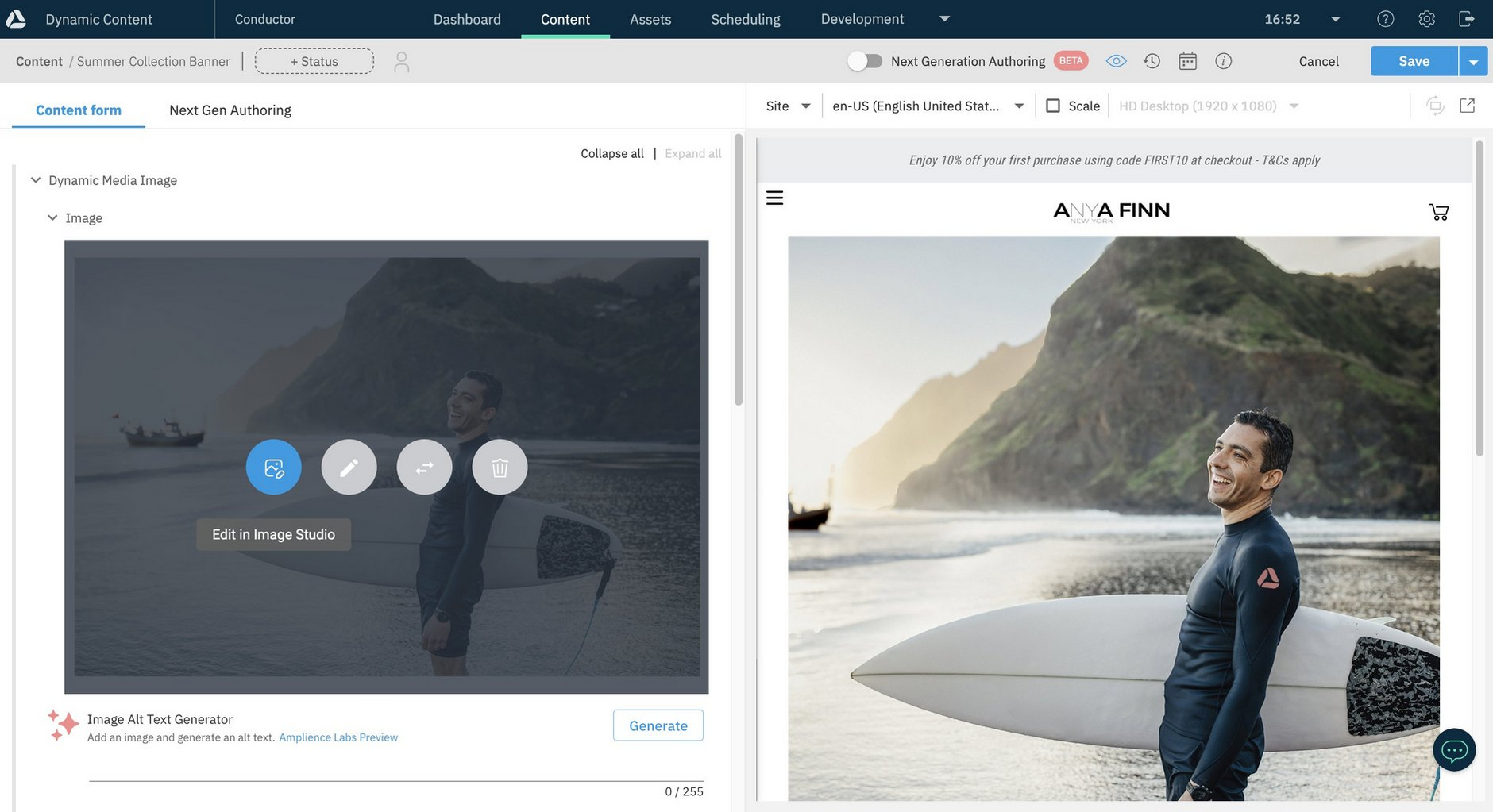Click the Content breadcrumb link
Image resolution: width=1493 pixels, height=812 pixels.
(39, 61)
